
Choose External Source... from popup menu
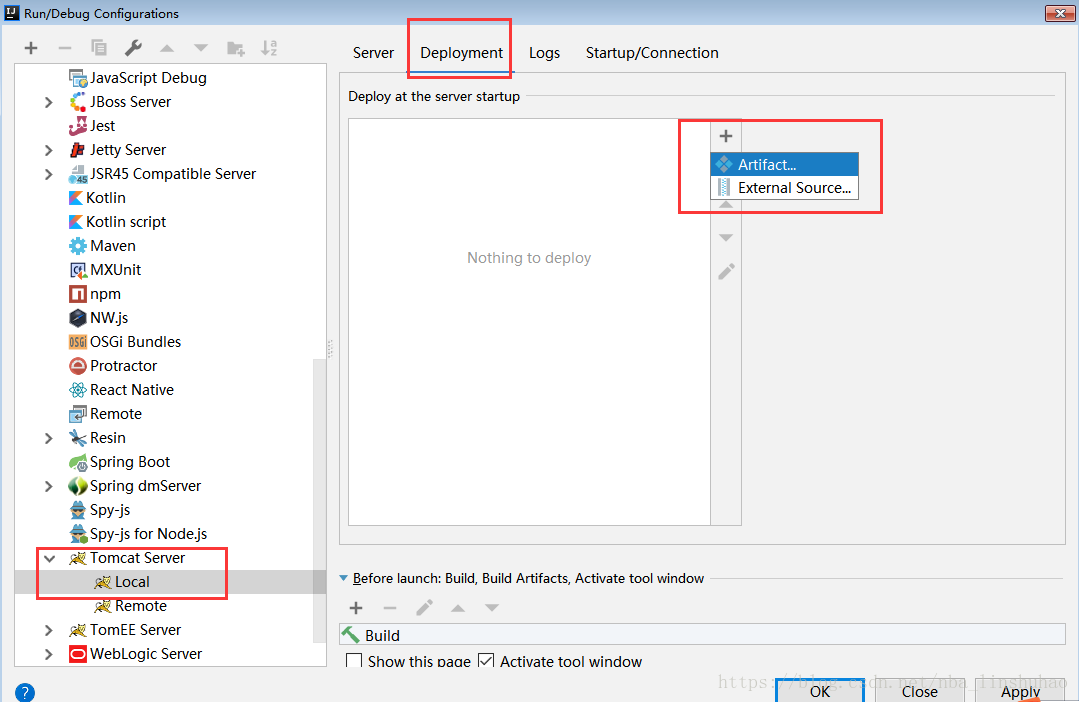pos(784,188)
